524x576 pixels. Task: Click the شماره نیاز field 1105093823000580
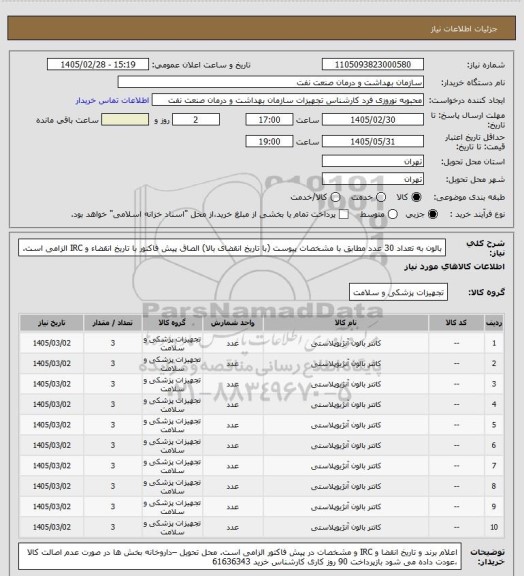tap(373, 65)
